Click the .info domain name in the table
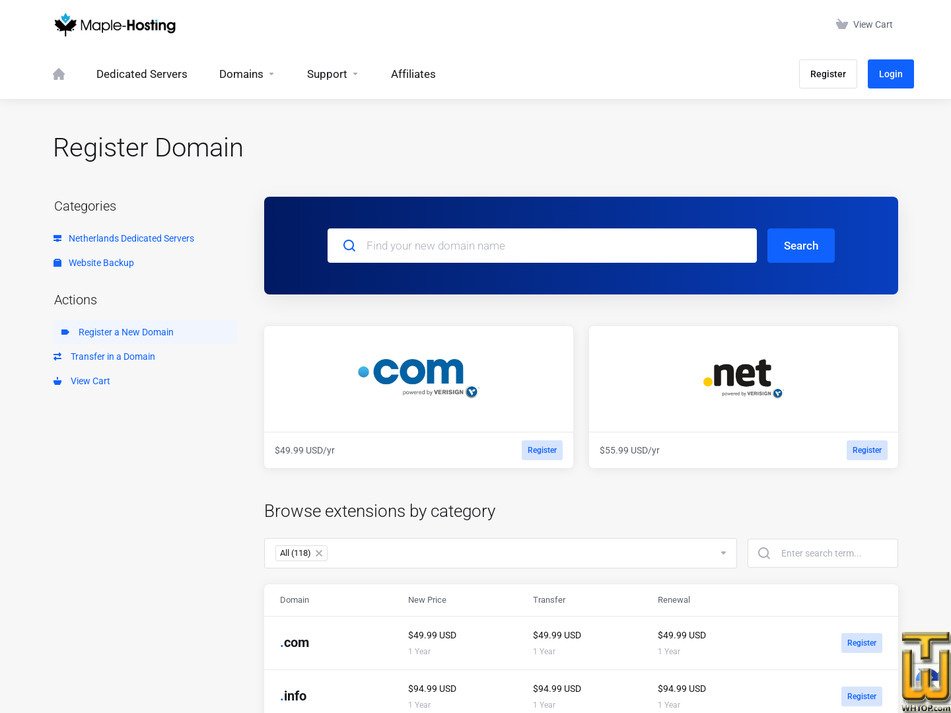This screenshot has width=951, height=713. coord(293,696)
